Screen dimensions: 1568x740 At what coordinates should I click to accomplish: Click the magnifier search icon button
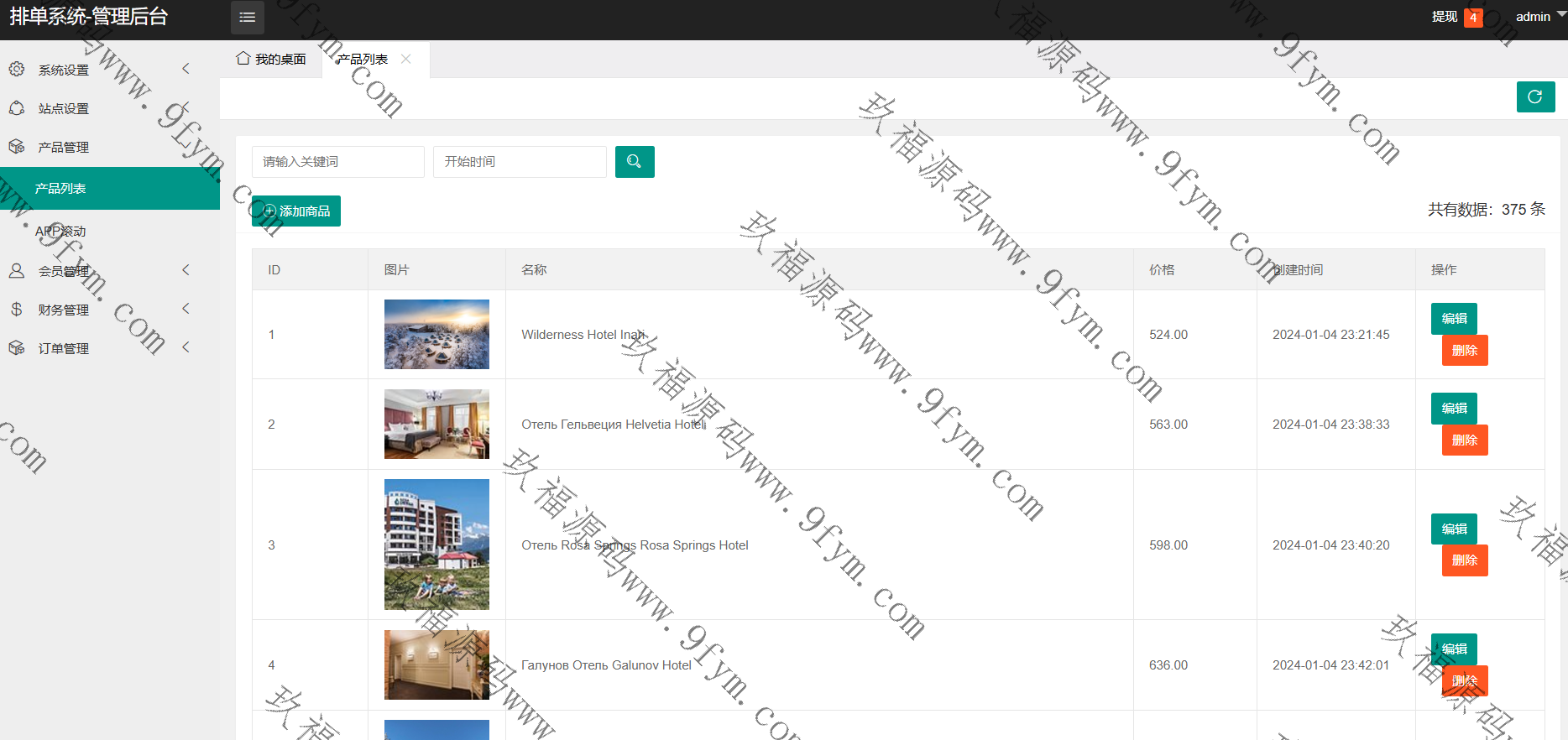pos(635,162)
